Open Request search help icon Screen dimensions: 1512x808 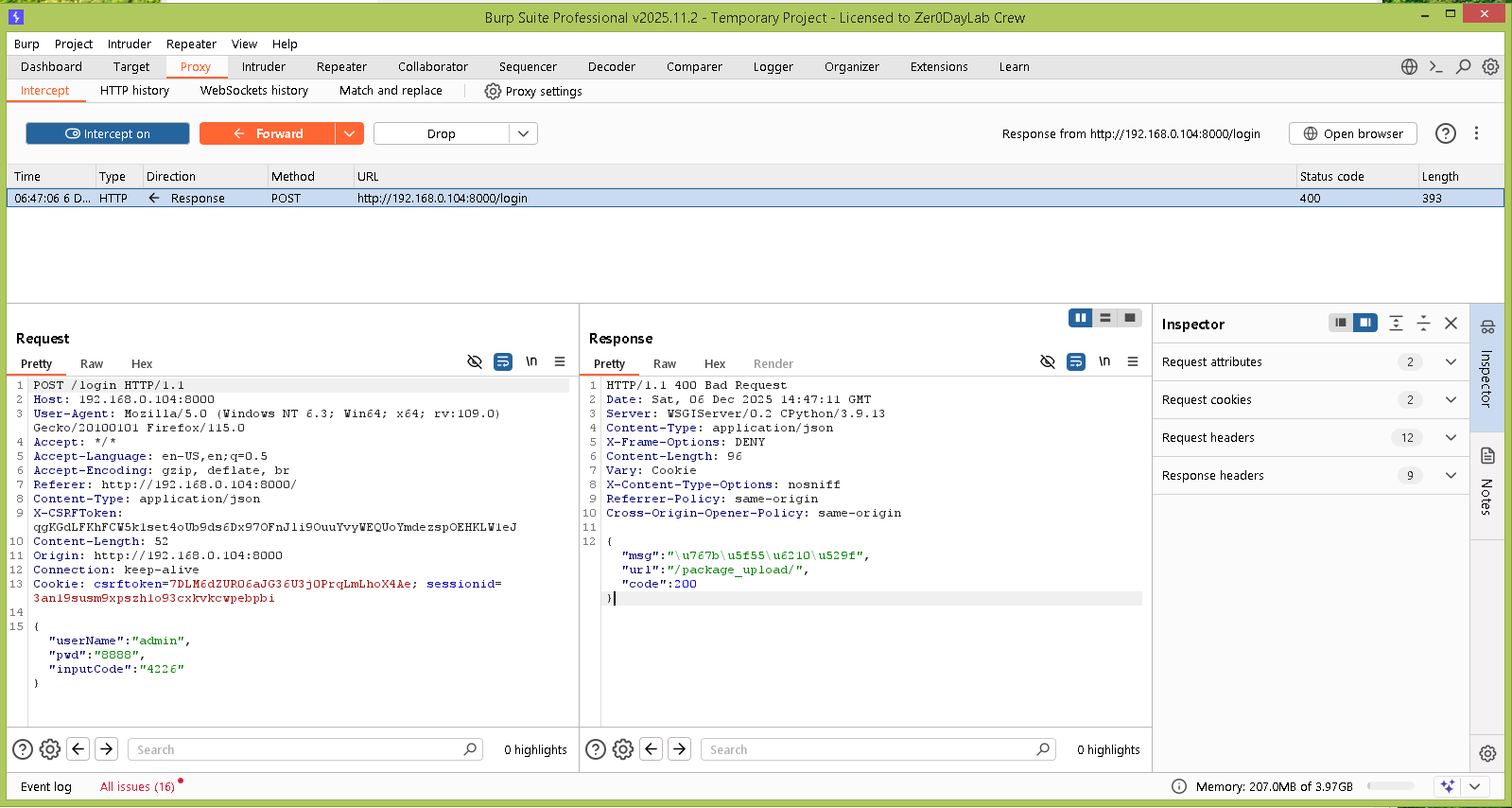click(23, 749)
